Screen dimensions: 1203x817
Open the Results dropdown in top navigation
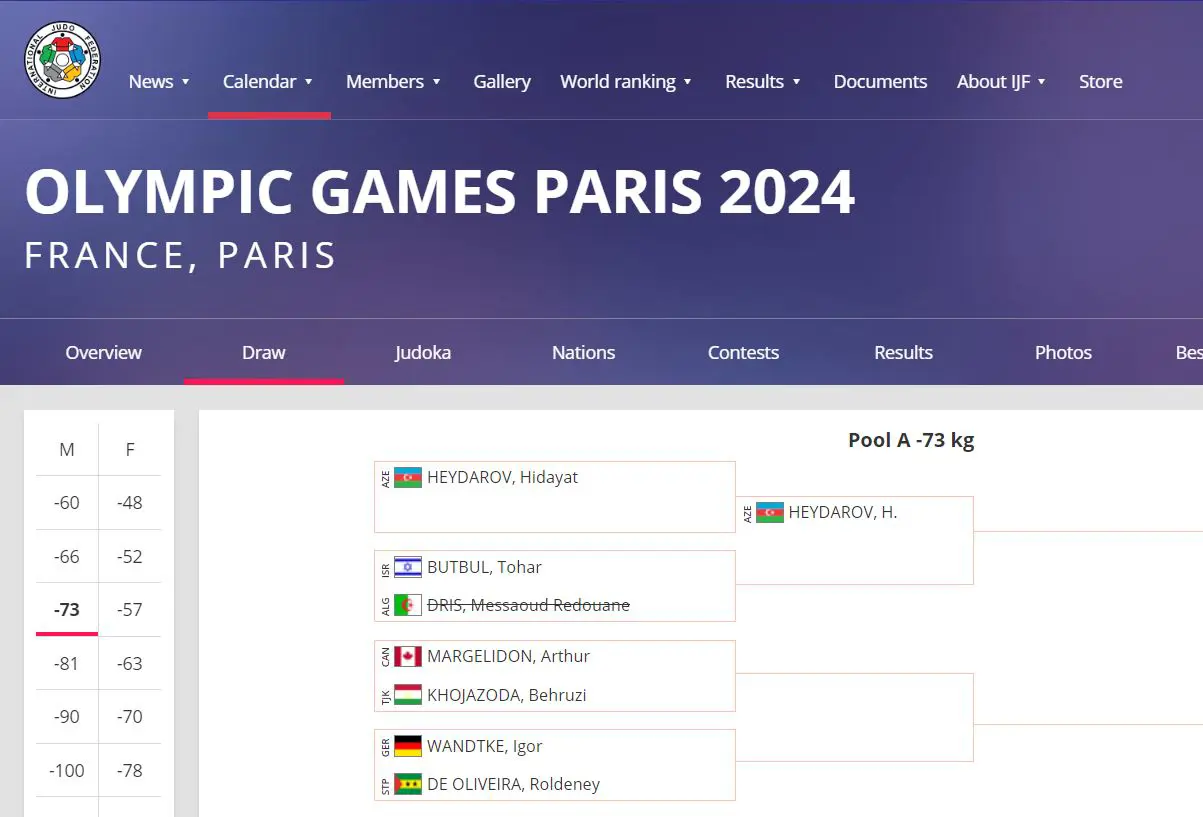point(763,82)
